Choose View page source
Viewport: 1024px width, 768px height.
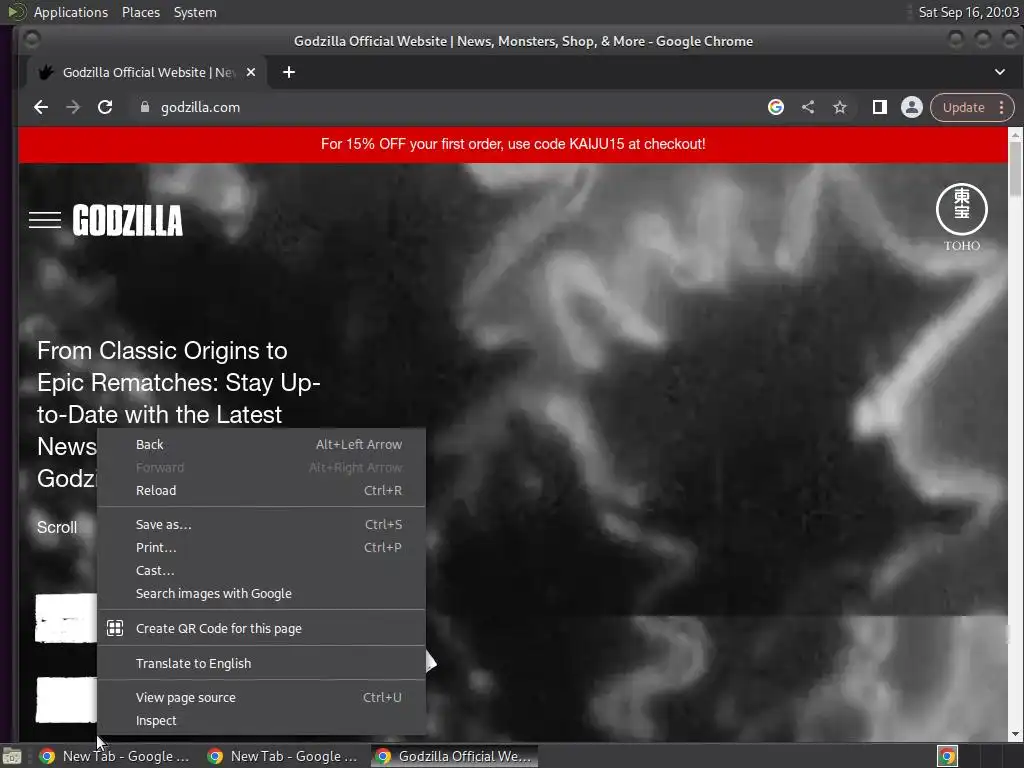261,697
